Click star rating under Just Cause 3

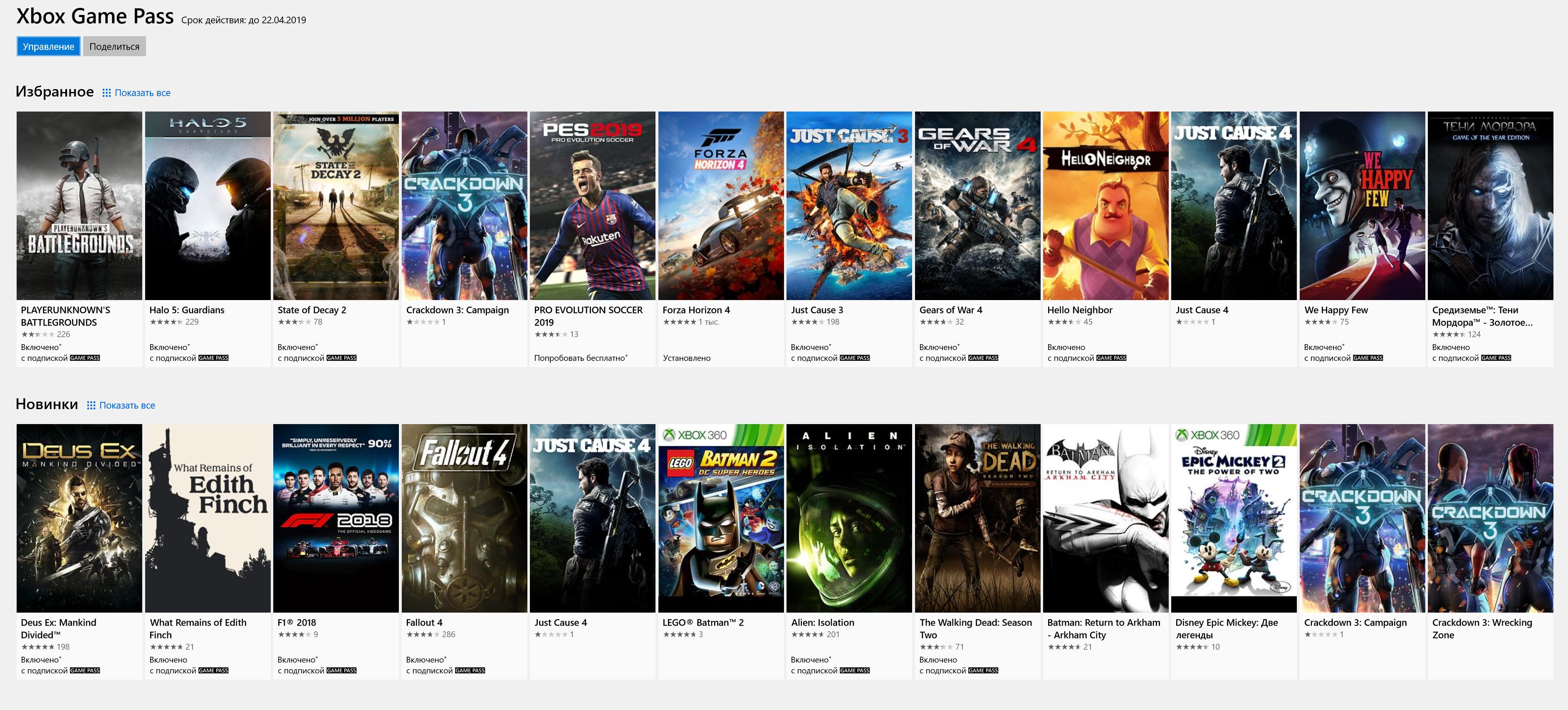(808, 322)
